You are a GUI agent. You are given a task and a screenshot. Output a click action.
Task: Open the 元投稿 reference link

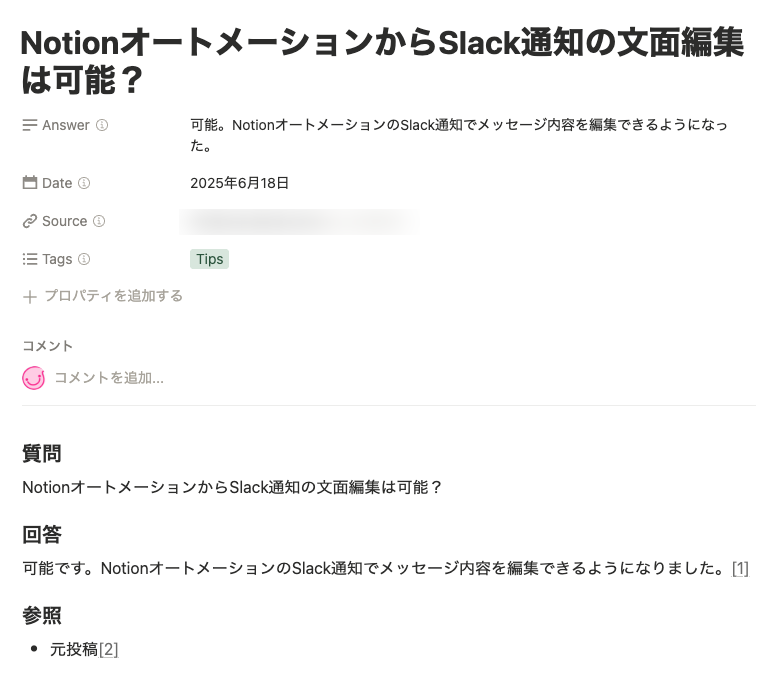tap(74, 649)
